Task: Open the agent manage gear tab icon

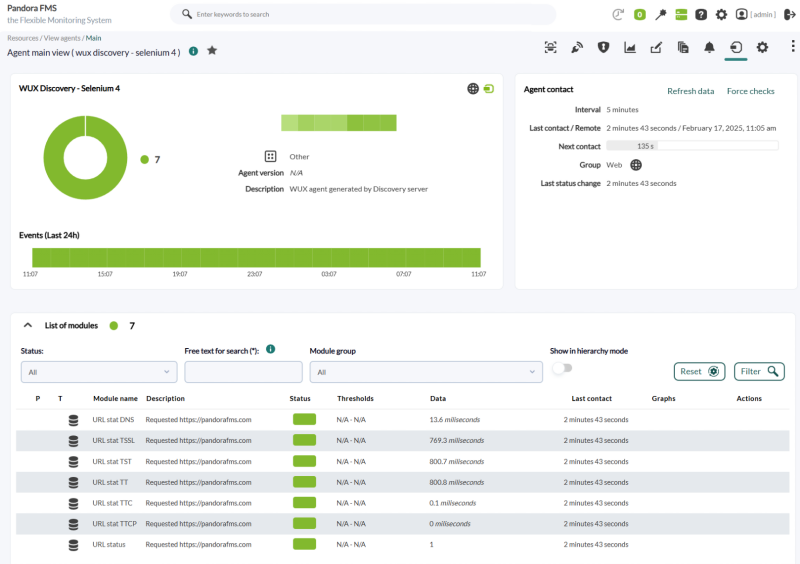Action: coord(762,47)
